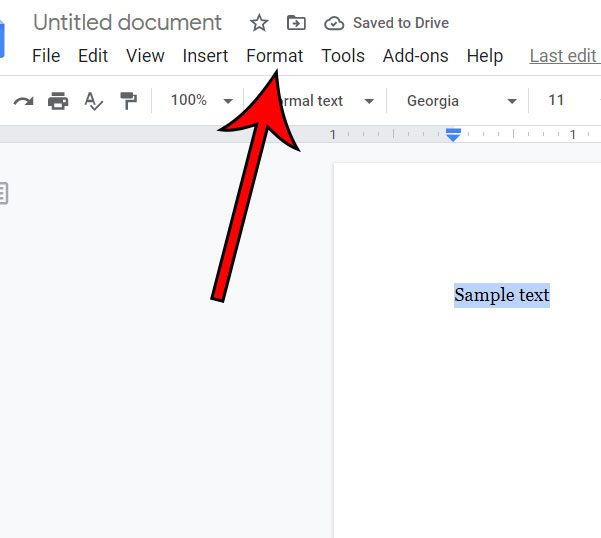This screenshot has height=538, width=601.
Task: Star the Untitled document
Action: (259, 23)
